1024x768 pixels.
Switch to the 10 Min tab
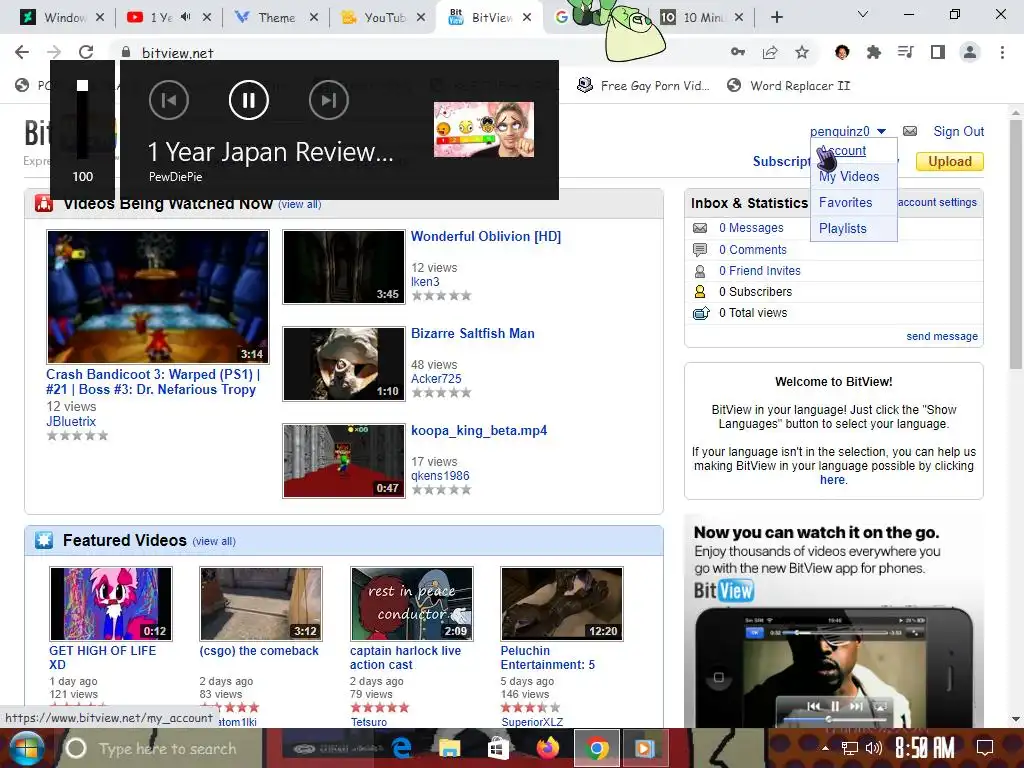pos(703,18)
